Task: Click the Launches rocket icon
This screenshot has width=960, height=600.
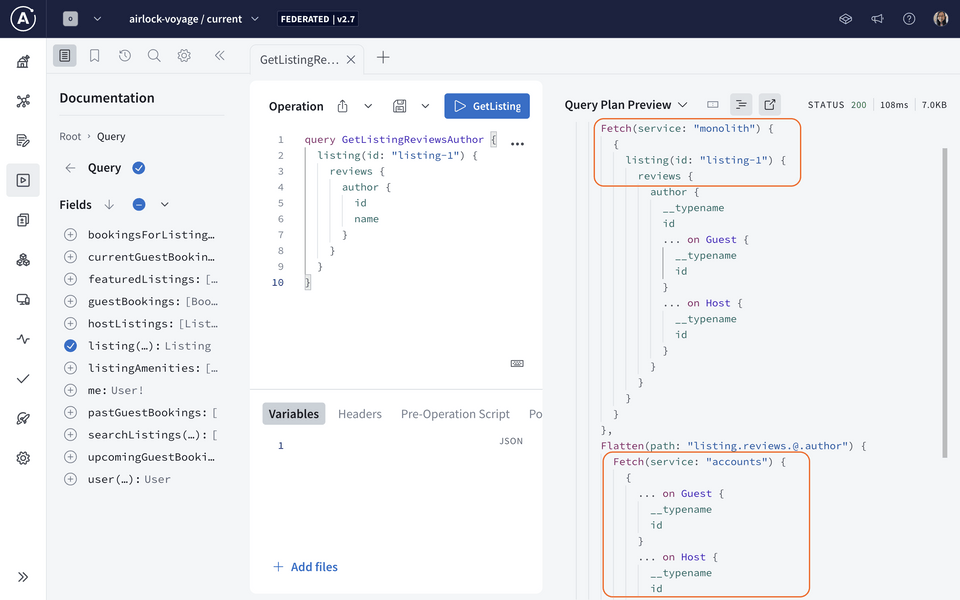Action: (23, 419)
